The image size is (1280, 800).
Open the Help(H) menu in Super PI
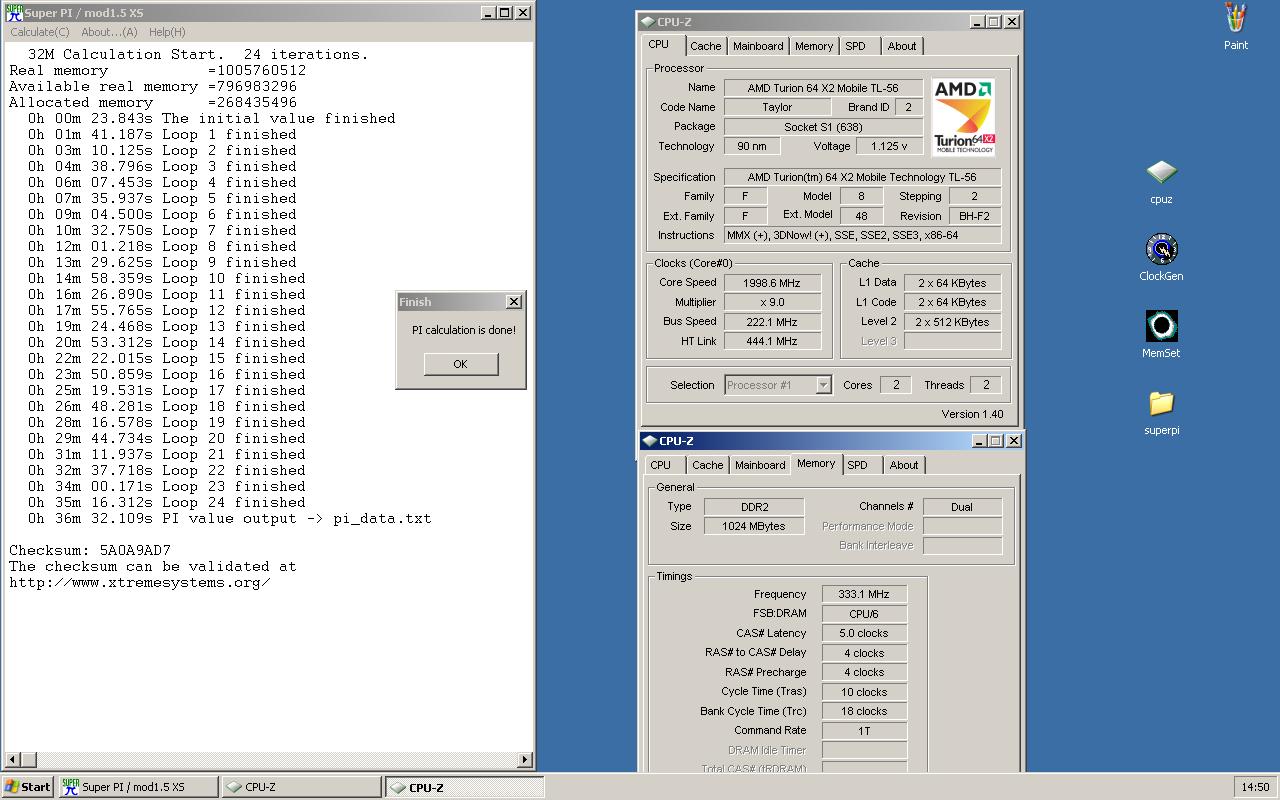coord(167,32)
